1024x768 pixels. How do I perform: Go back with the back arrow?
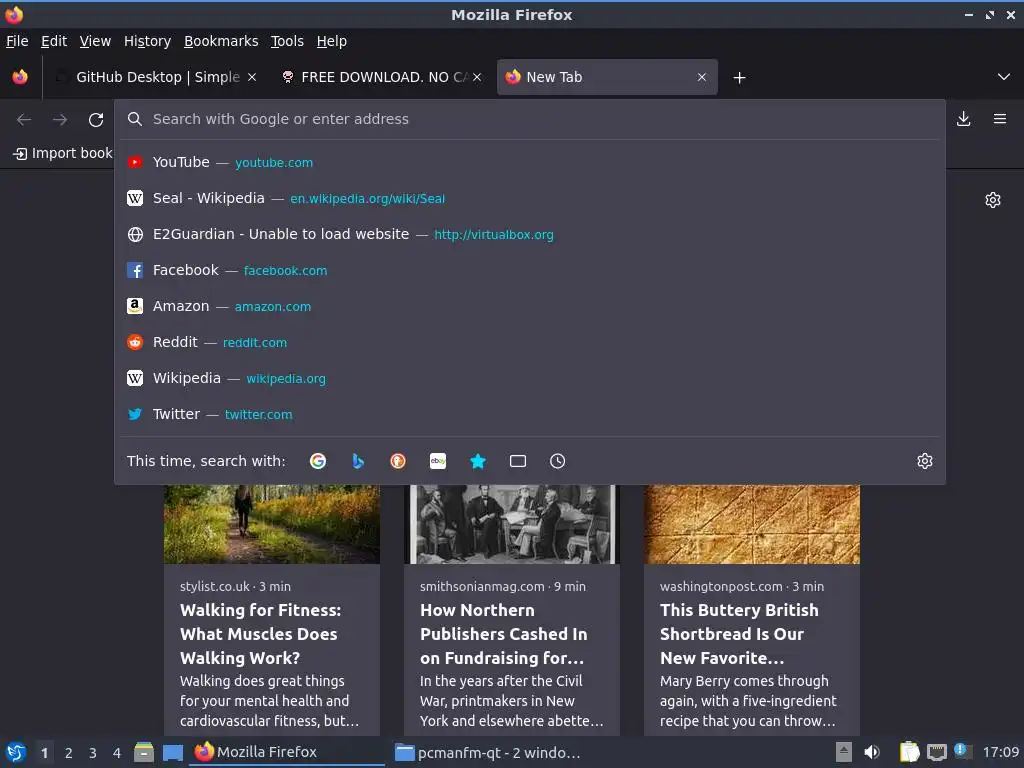[x=24, y=120]
